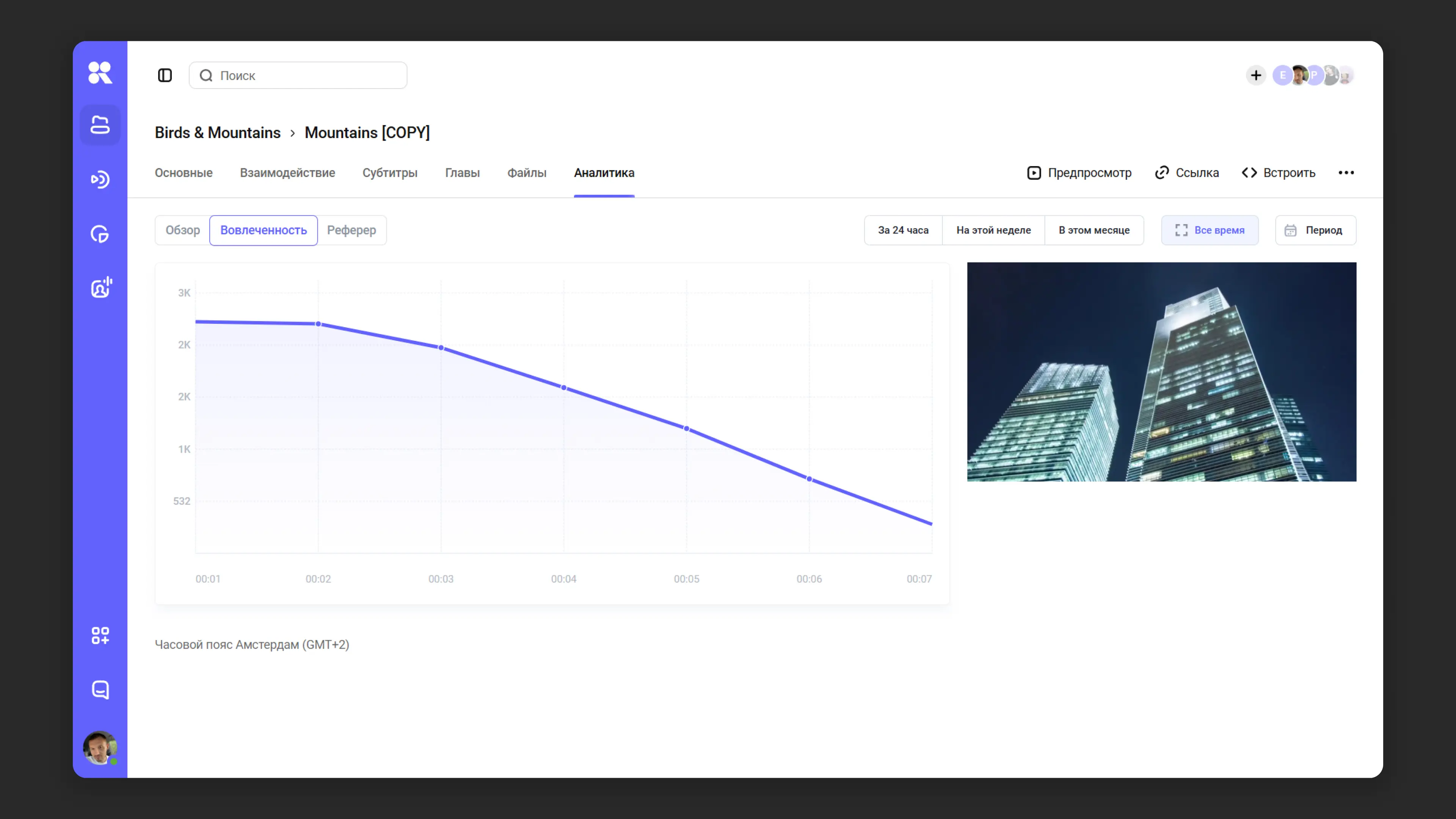Open the chat support icon
This screenshot has height=819, width=1456.
[100, 690]
